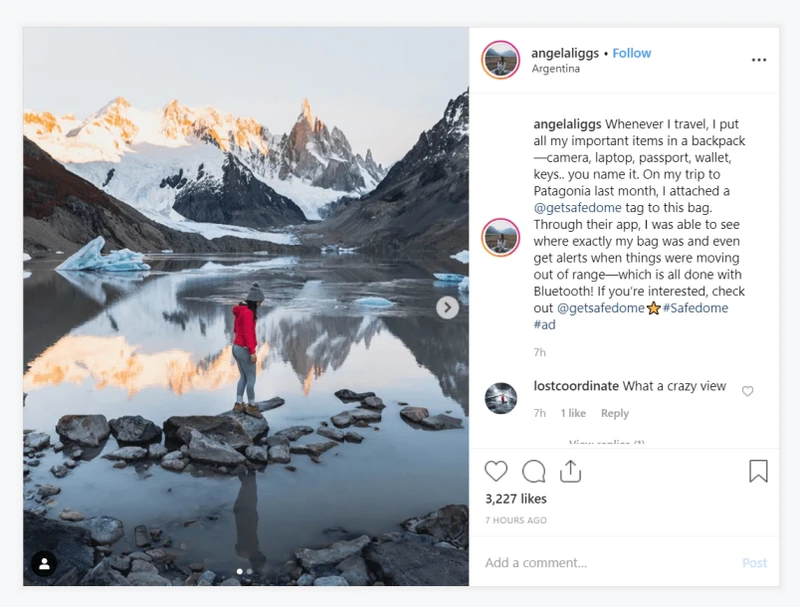View who liked: 3,227 likes
The height and width of the screenshot is (607, 800).
pyautogui.click(x=516, y=499)
